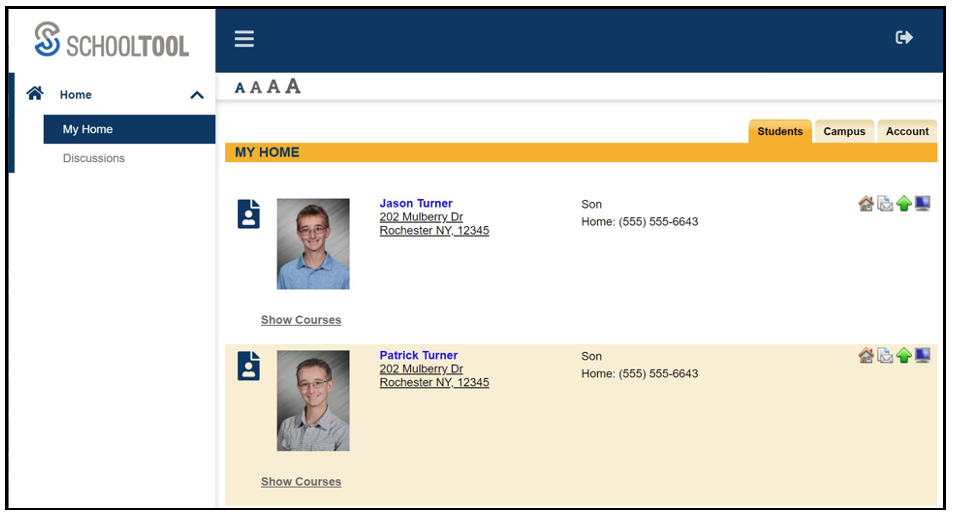Switch to the Account tab

907,132
